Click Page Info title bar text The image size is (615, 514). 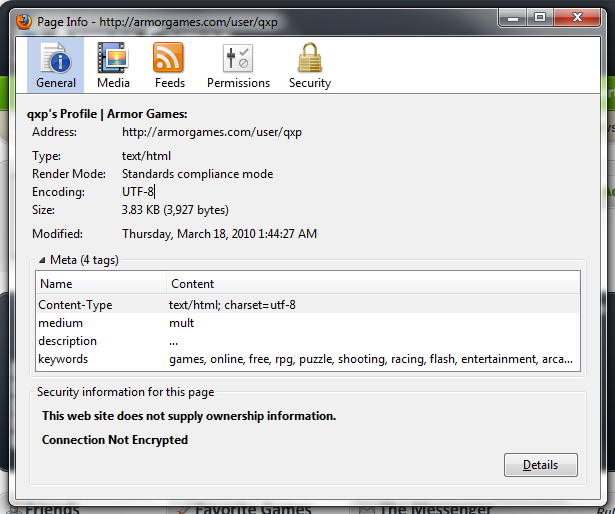157,22
